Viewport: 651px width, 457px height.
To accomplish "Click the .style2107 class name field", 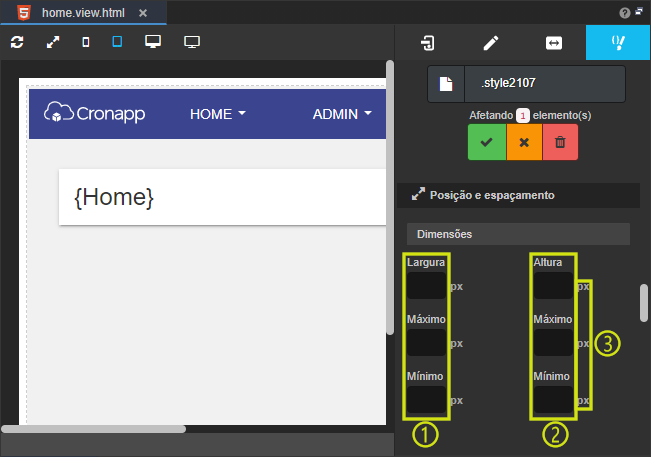I will [x=545, y=84].
